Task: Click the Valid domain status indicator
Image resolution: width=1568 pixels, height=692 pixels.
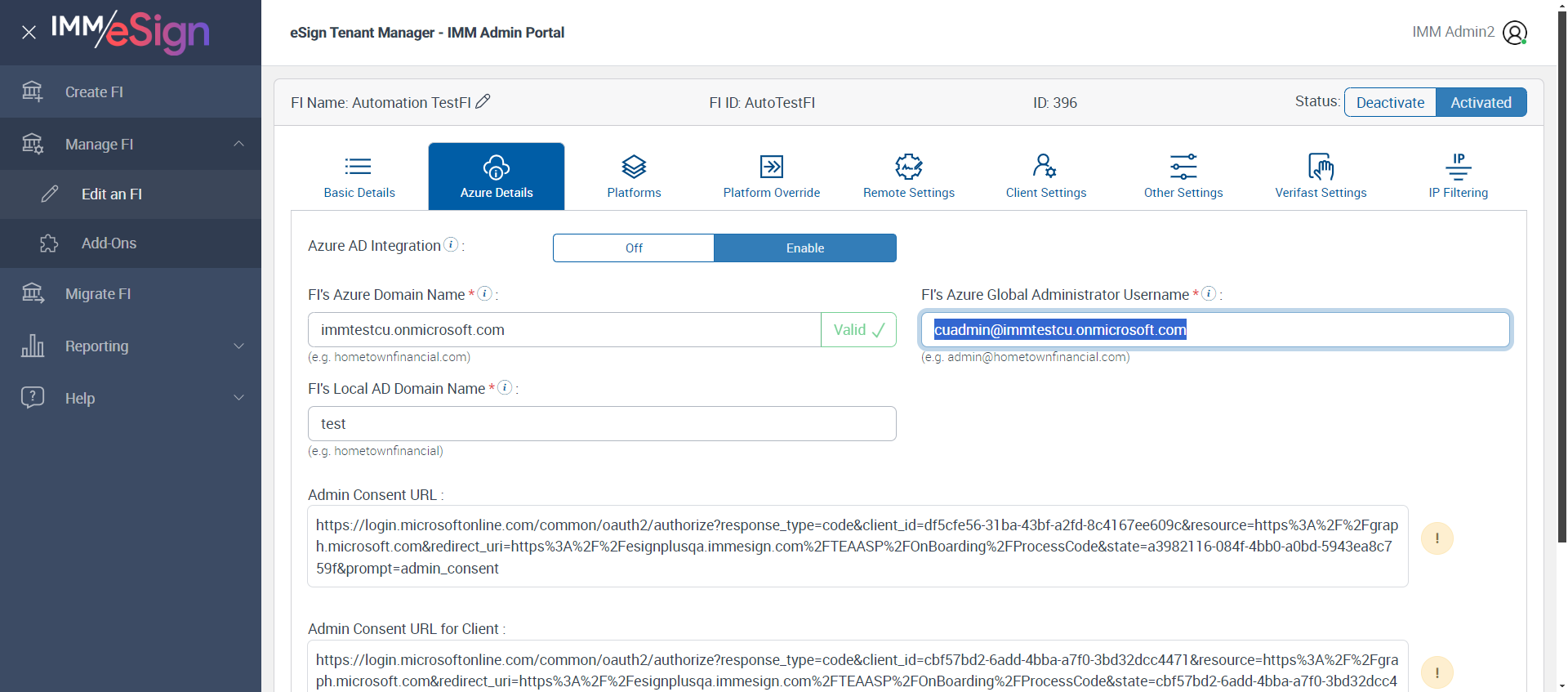Action: tap(858, 330)
